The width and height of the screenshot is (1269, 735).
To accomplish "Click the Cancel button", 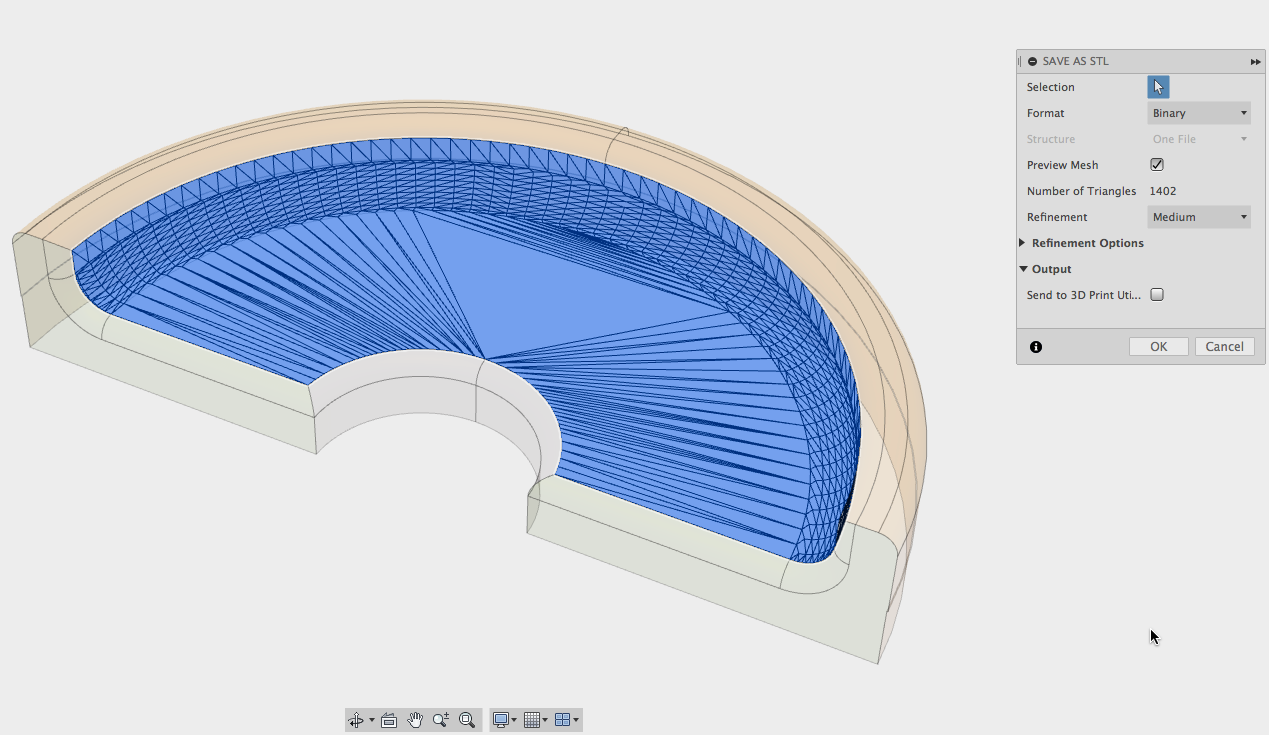I will click(1225, 346).
